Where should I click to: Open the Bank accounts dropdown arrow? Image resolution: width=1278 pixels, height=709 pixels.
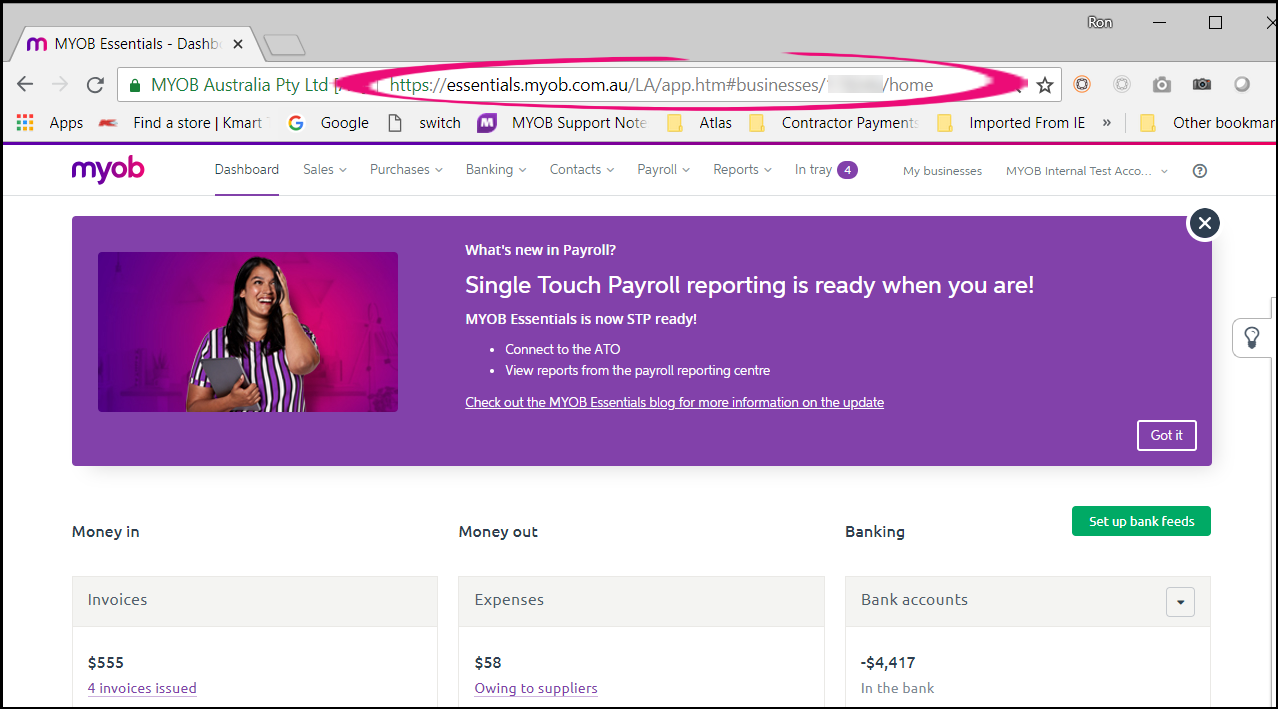pyautogui.click(x=1180, y=602)
